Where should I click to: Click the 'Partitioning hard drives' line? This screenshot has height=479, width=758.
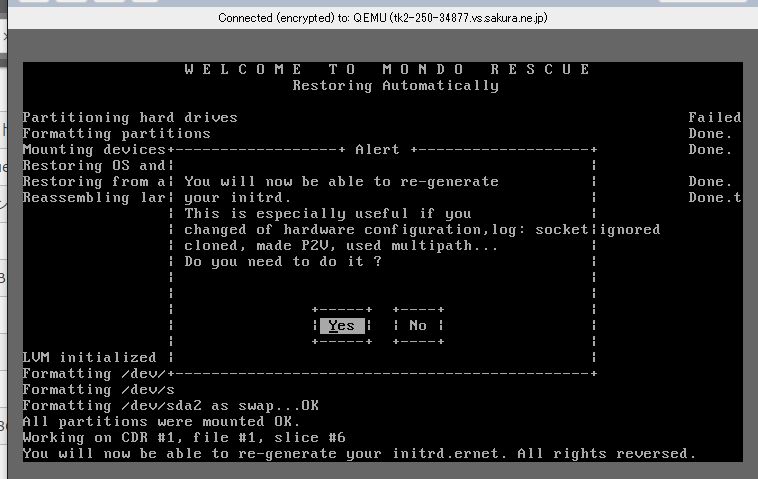pos(130,117)
